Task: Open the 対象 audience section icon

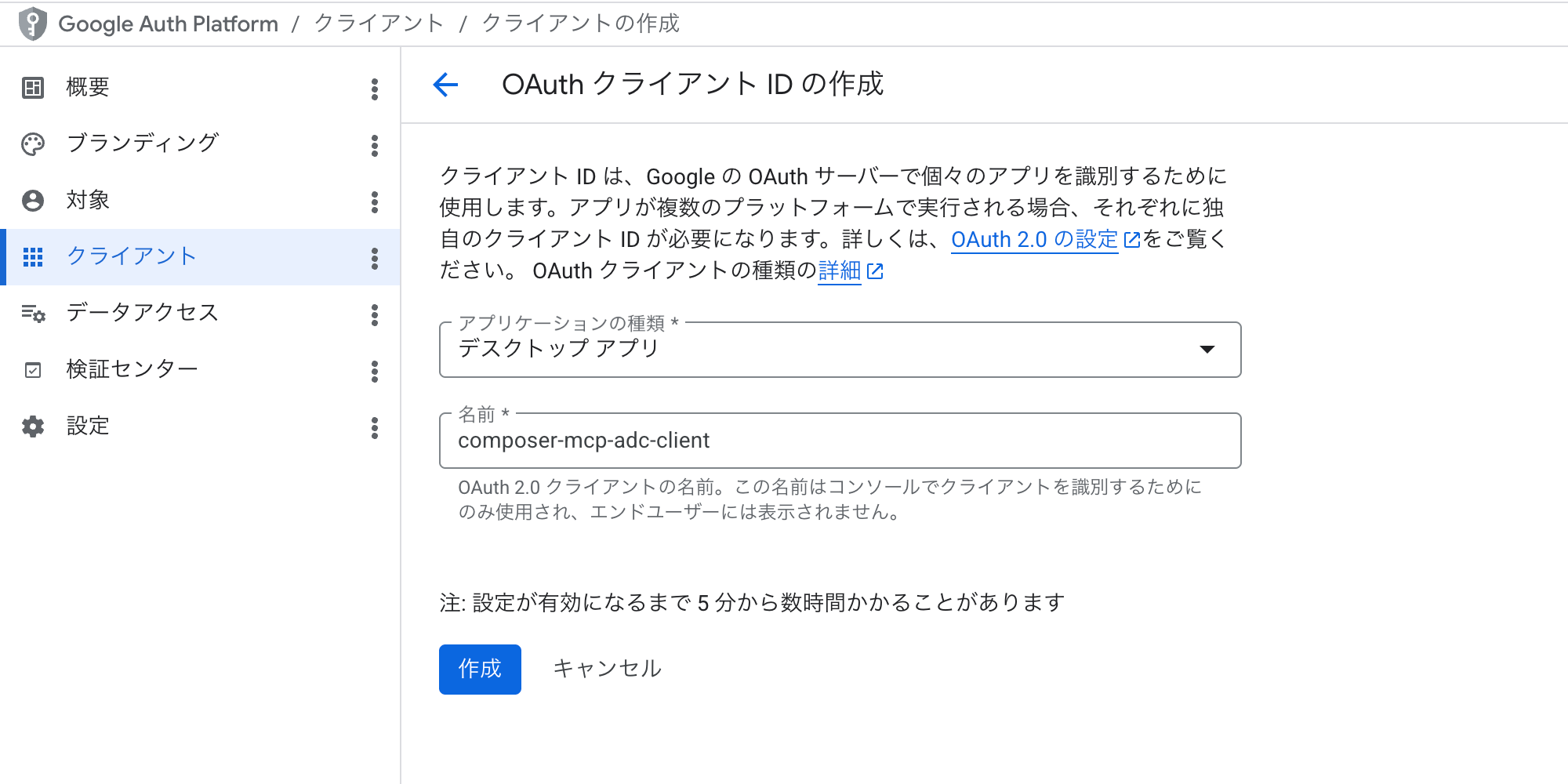Action: click(x=32, y=200)
